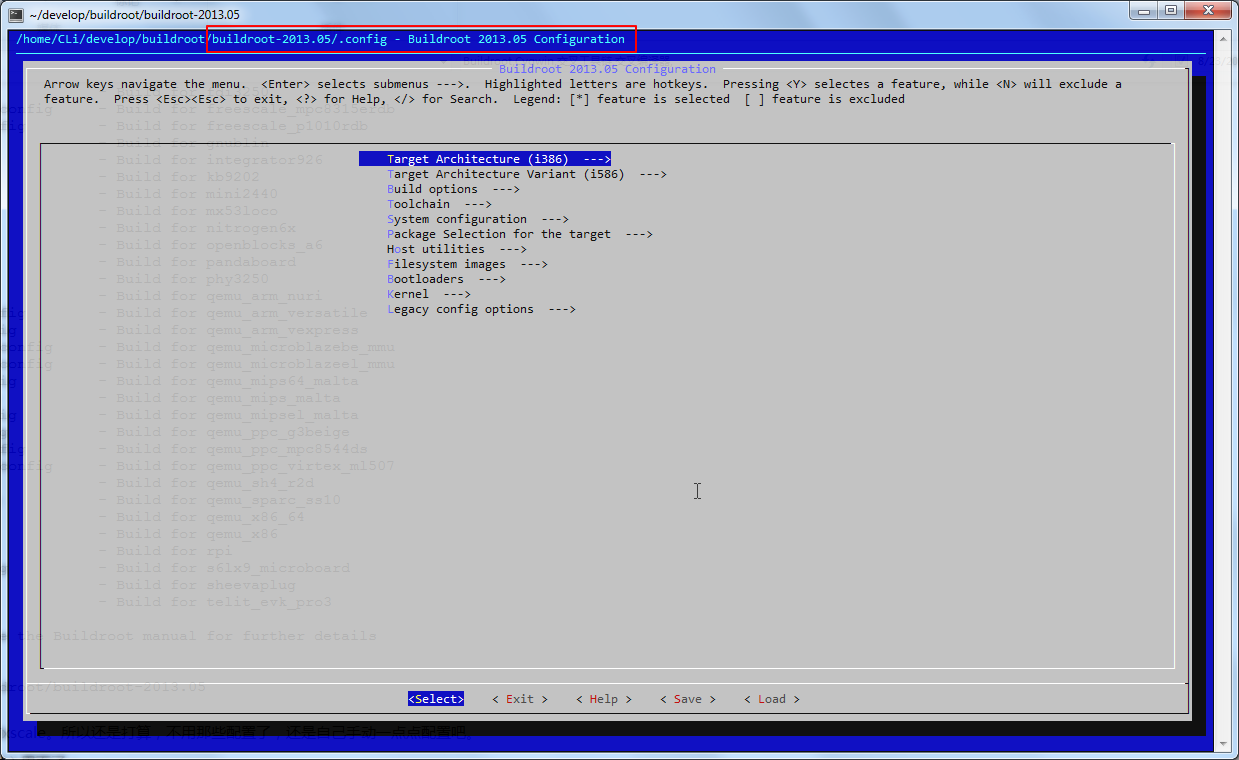Image resolution: width=1239 pixels, height=760 pixels.
Task: Click background text 'Build for pandaboard'
Action: [206, 262]
